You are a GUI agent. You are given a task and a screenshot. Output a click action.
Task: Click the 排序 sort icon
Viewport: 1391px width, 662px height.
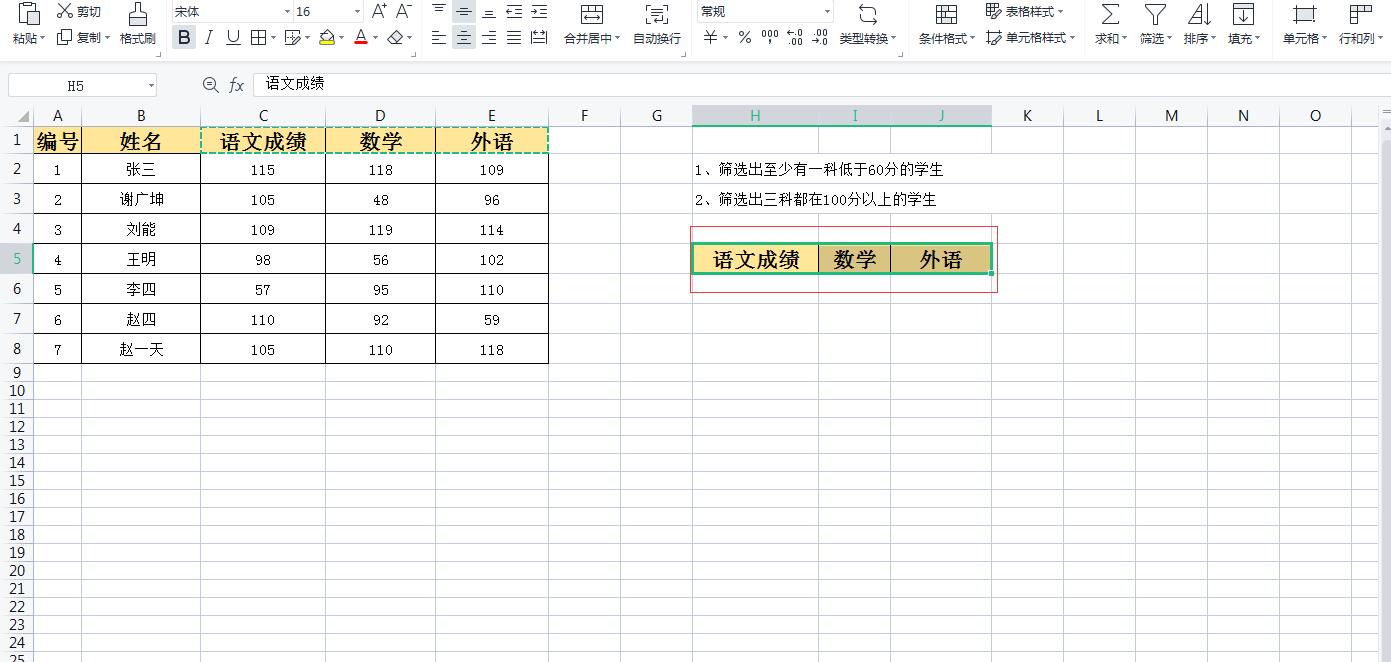coord(1199,14)
